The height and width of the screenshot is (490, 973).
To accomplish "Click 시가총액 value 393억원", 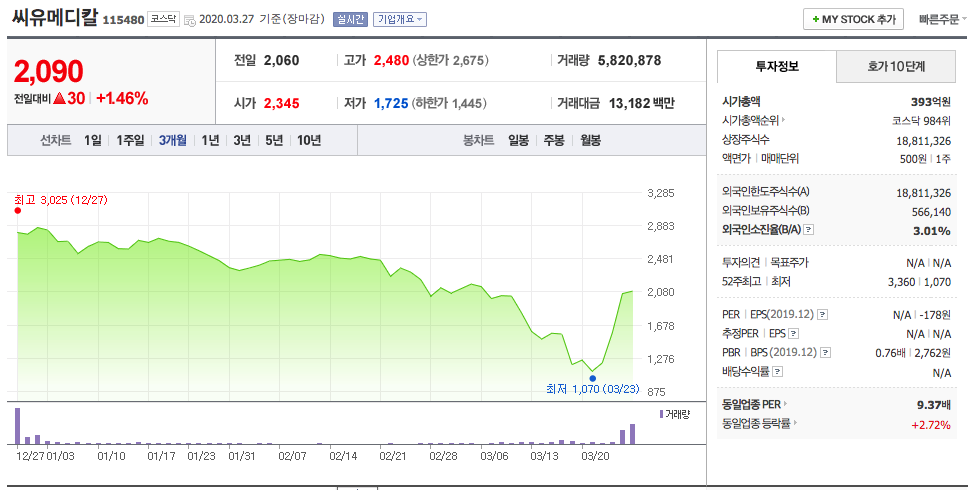I will point(931,102).
